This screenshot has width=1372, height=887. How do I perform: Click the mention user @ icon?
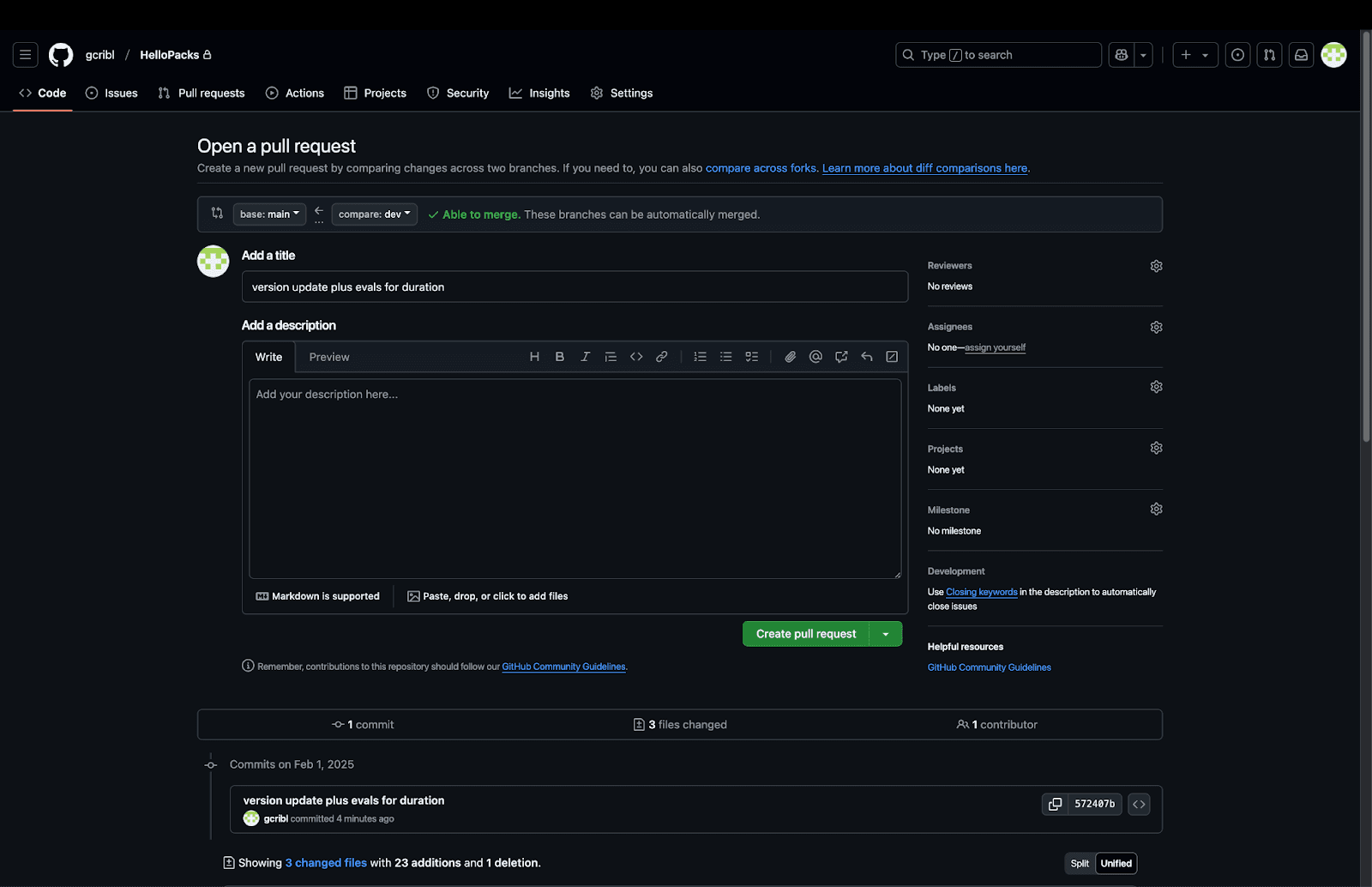(x=815, y=357)
